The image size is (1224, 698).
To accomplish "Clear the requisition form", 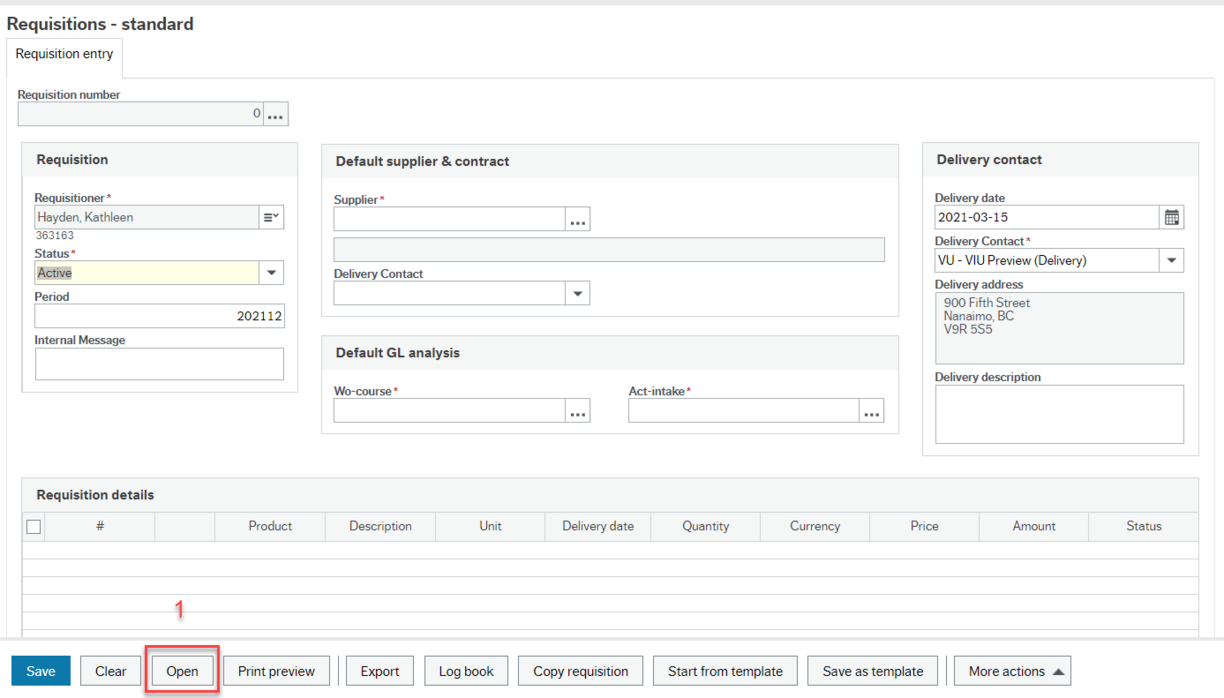I will pyautogui.click(x=110, y=671).
